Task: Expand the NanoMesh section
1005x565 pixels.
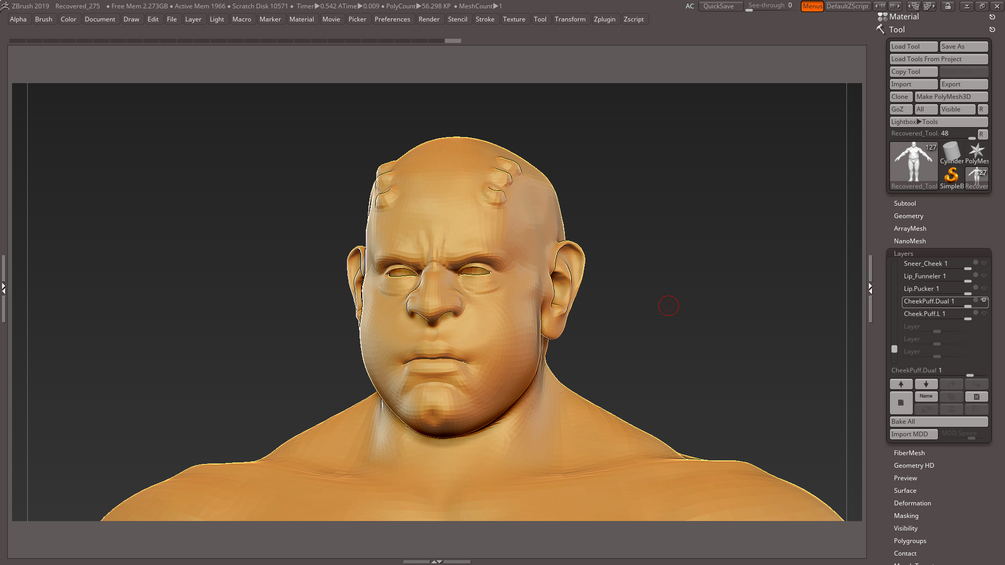Action: [910, 241]
